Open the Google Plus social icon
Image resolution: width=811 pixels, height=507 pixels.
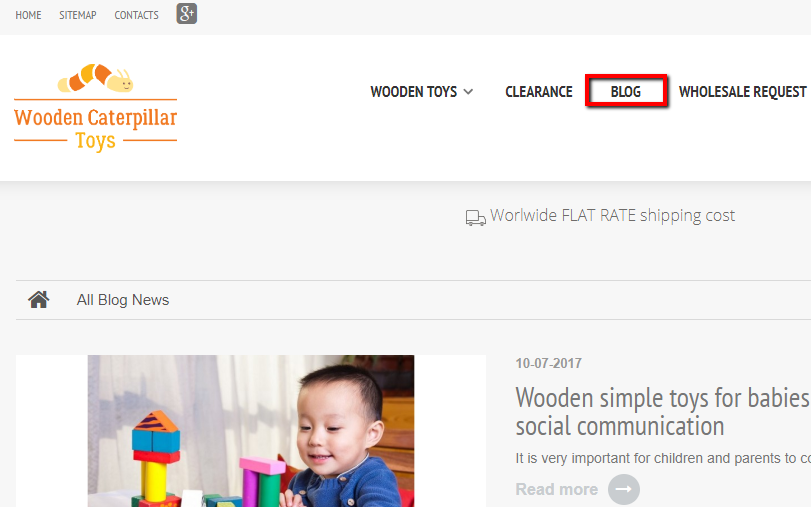point(187,14)
